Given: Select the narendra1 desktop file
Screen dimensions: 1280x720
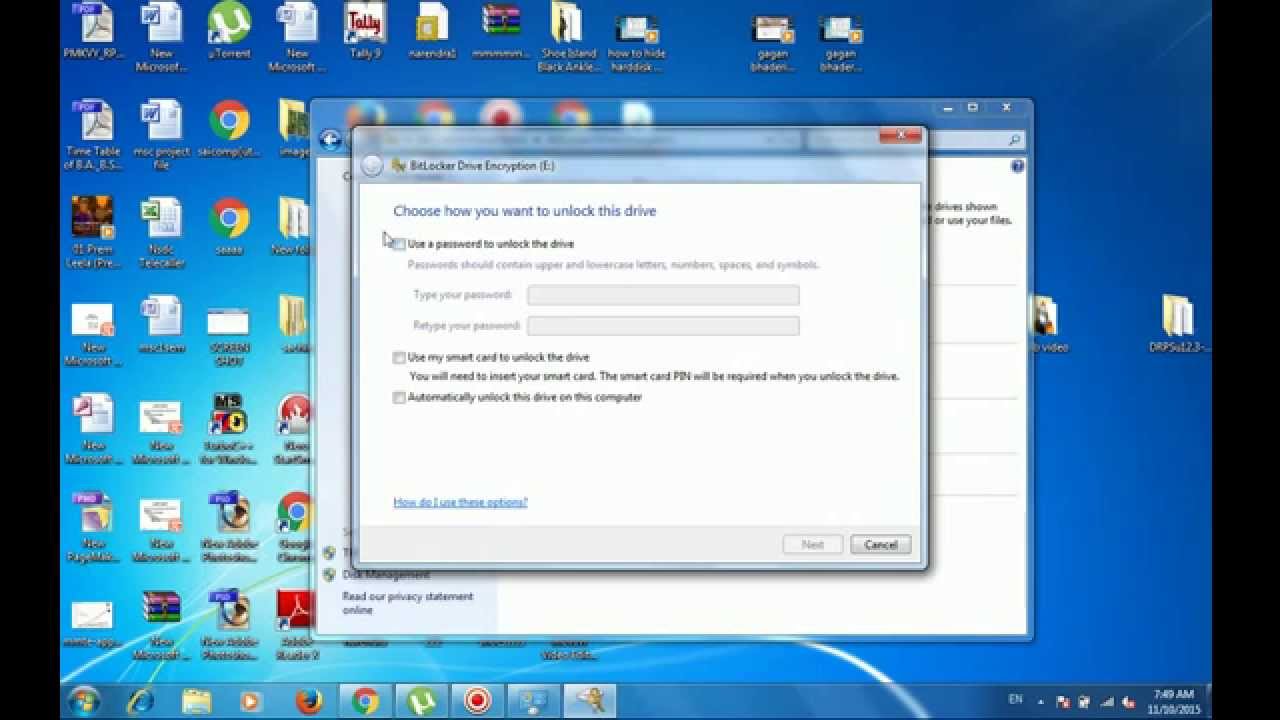Looking at the screenshot, I should (x=433, y=33).
